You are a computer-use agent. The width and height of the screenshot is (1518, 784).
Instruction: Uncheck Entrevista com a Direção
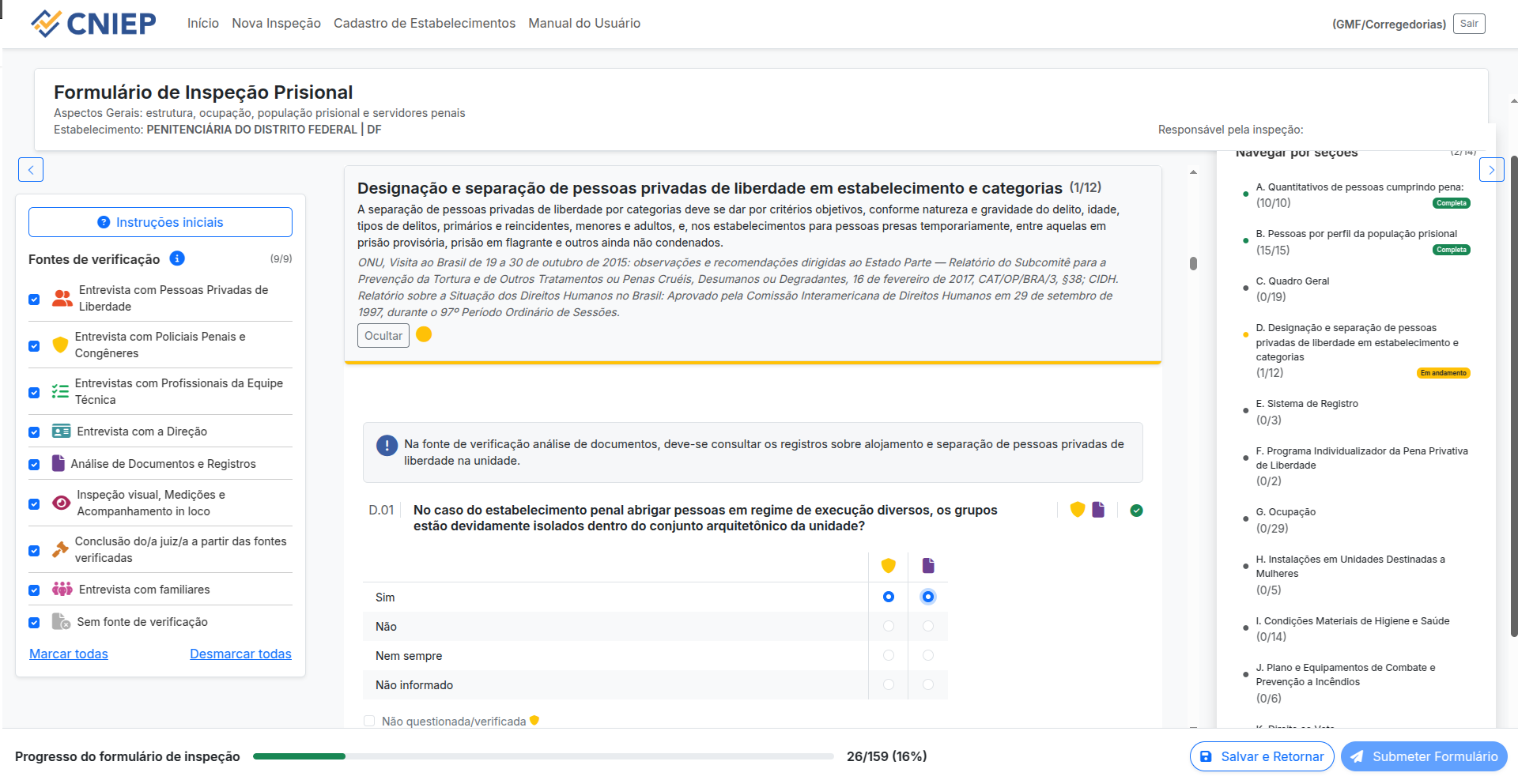[x=34, y=432]
